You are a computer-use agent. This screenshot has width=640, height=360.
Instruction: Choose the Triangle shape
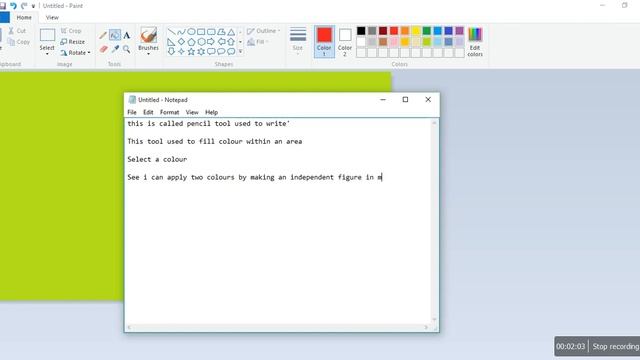pos(231,32)
